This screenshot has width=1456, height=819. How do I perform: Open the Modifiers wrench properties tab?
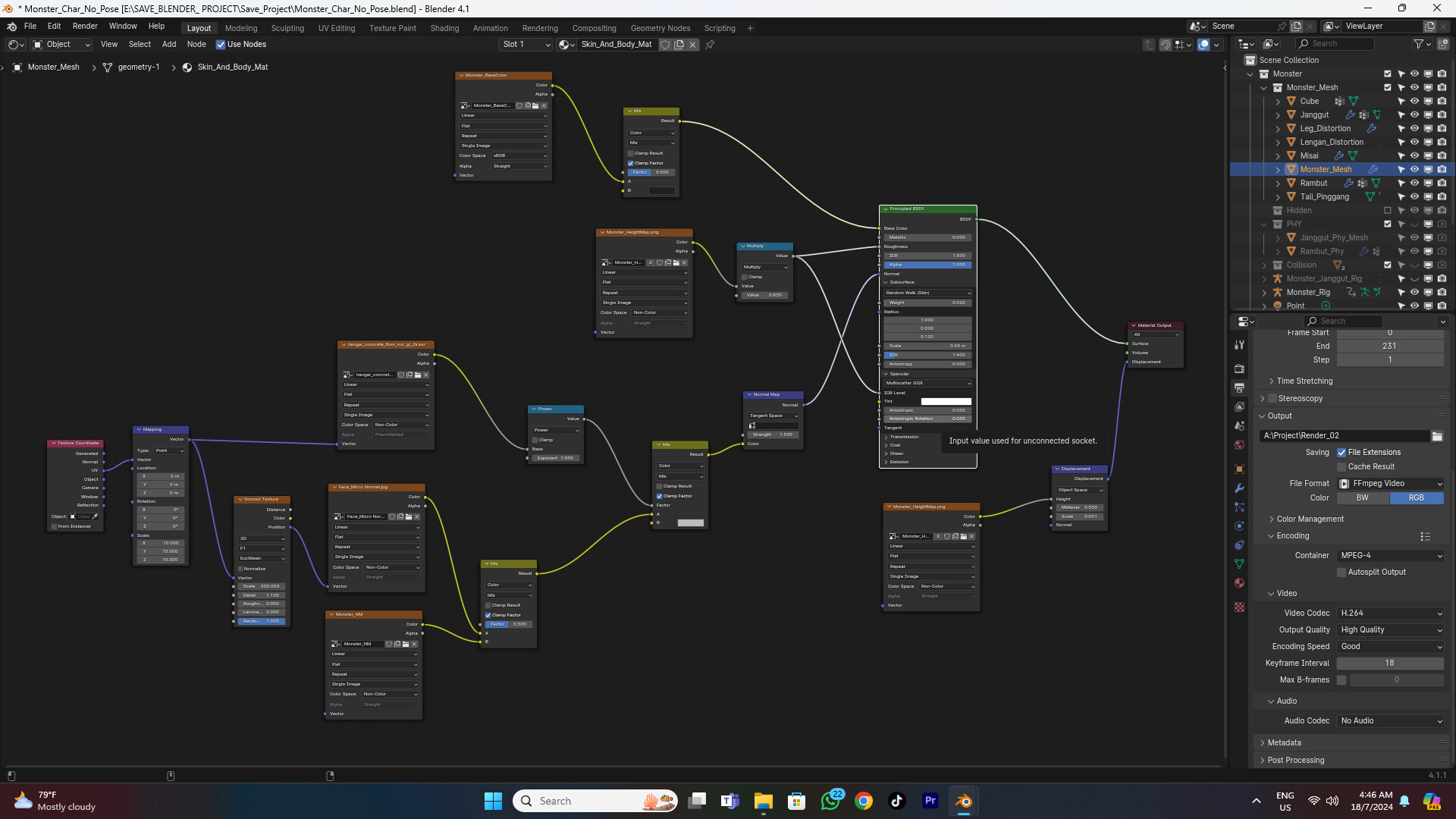pos(1239,488)
